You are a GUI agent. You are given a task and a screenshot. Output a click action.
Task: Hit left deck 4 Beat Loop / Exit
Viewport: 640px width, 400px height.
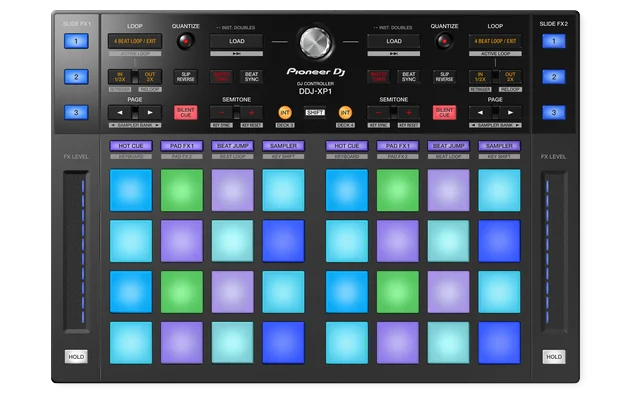click(135, 41)
